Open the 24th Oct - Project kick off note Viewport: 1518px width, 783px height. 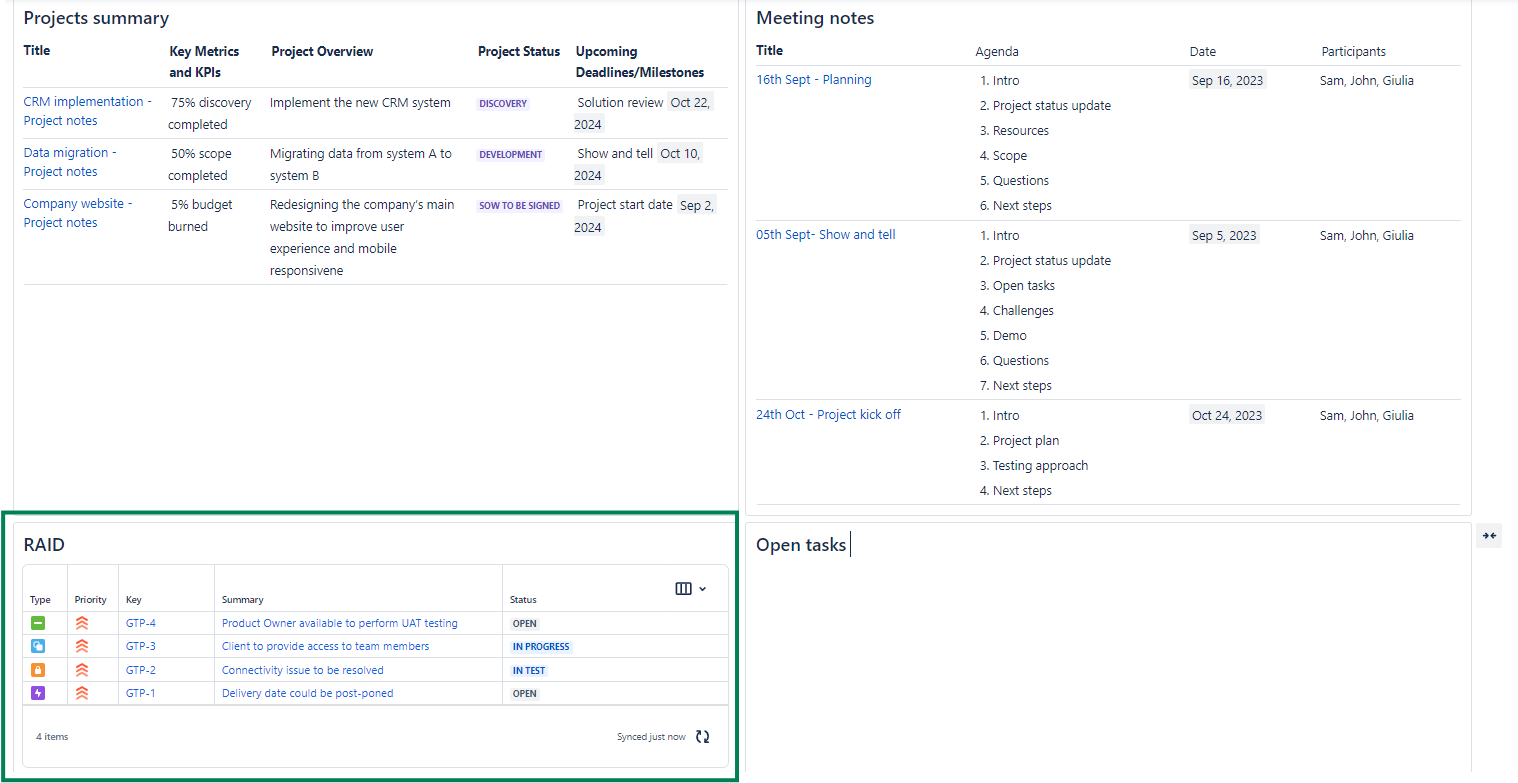click(828, 414)
